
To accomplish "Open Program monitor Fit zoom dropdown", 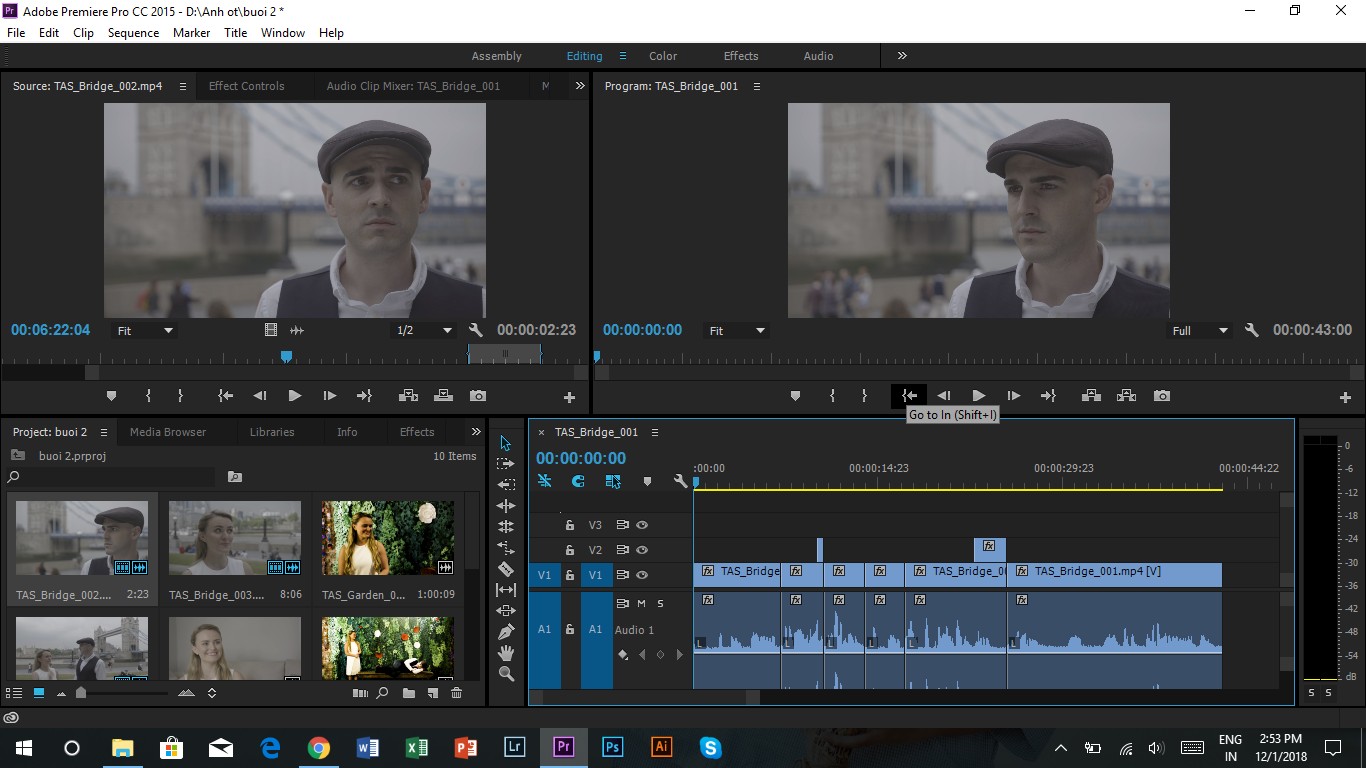I will coord(737,330).
